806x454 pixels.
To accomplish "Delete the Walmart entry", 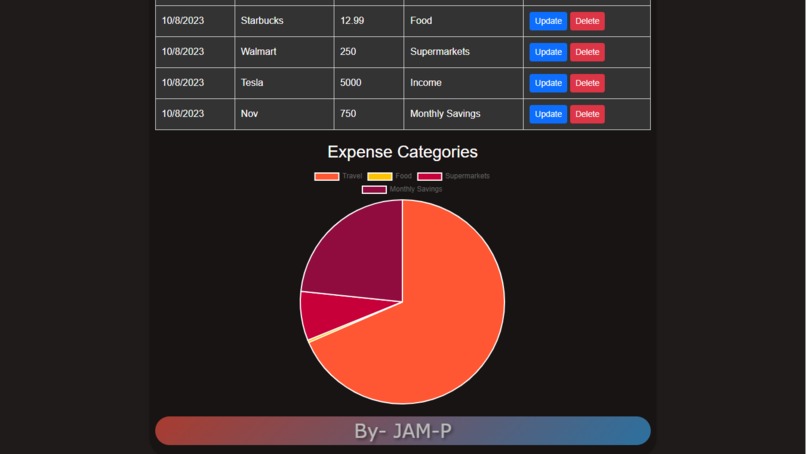I will pyautogui.click(x=587, y=52).
